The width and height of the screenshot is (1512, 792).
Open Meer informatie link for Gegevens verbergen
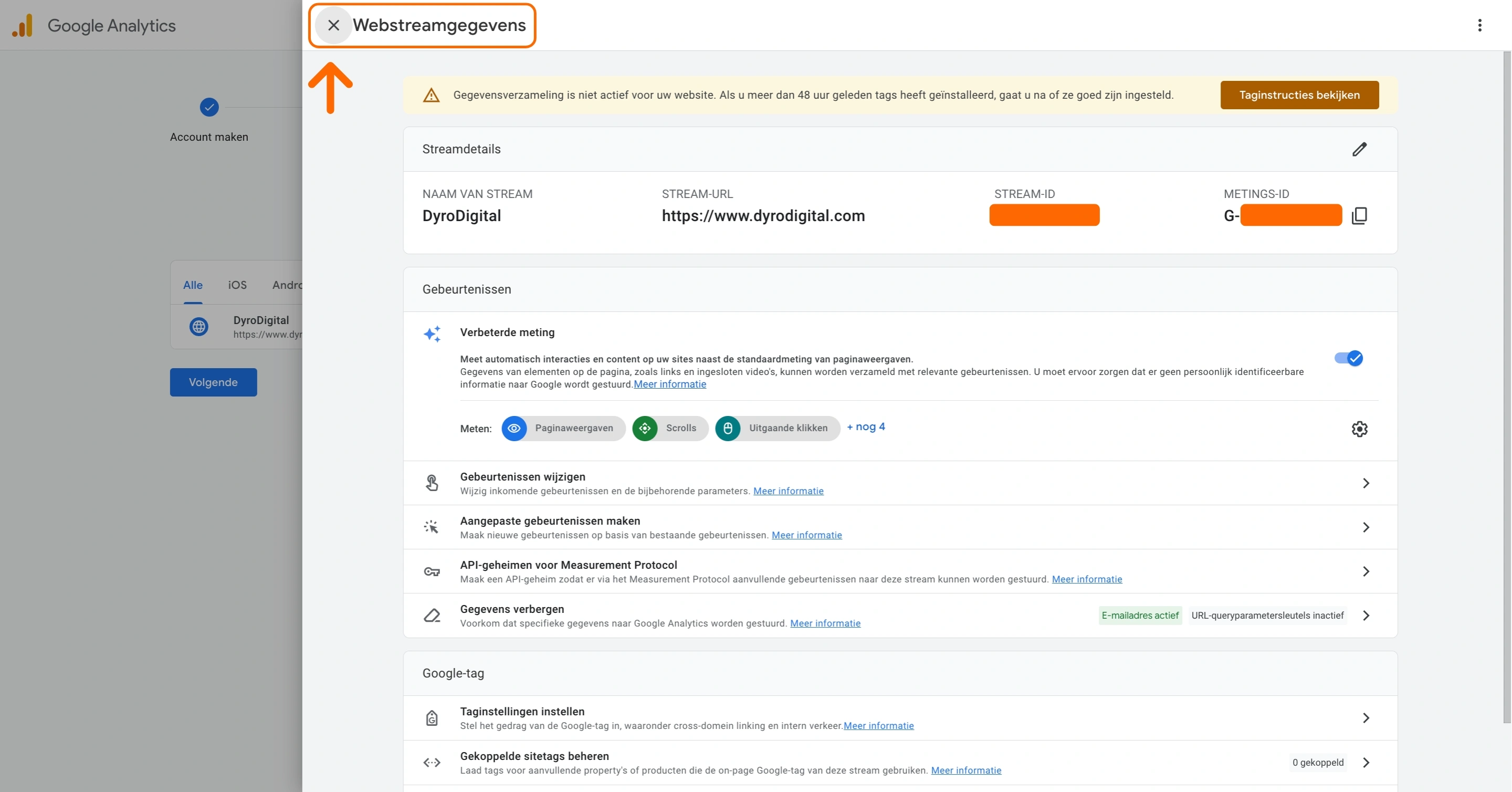(825, 623)
